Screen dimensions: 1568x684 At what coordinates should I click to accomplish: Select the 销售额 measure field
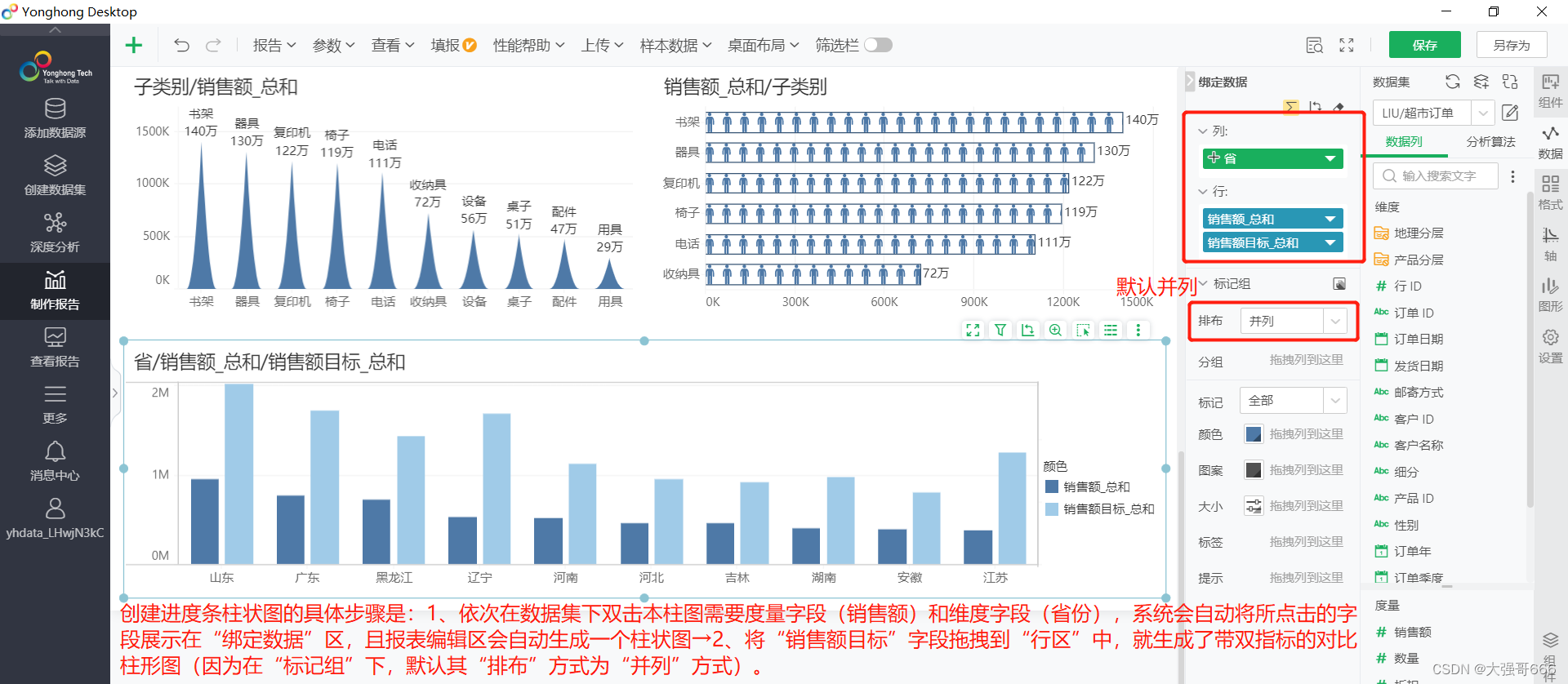(x=1404, y=632)
